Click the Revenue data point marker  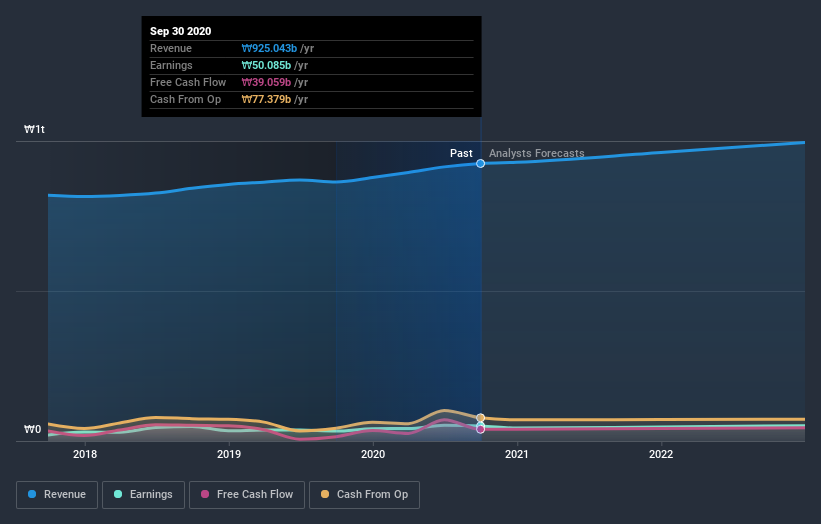(480, 164)
